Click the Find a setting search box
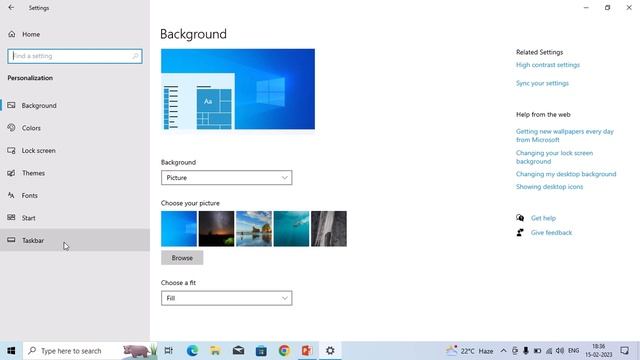 [x=75, y=56]
